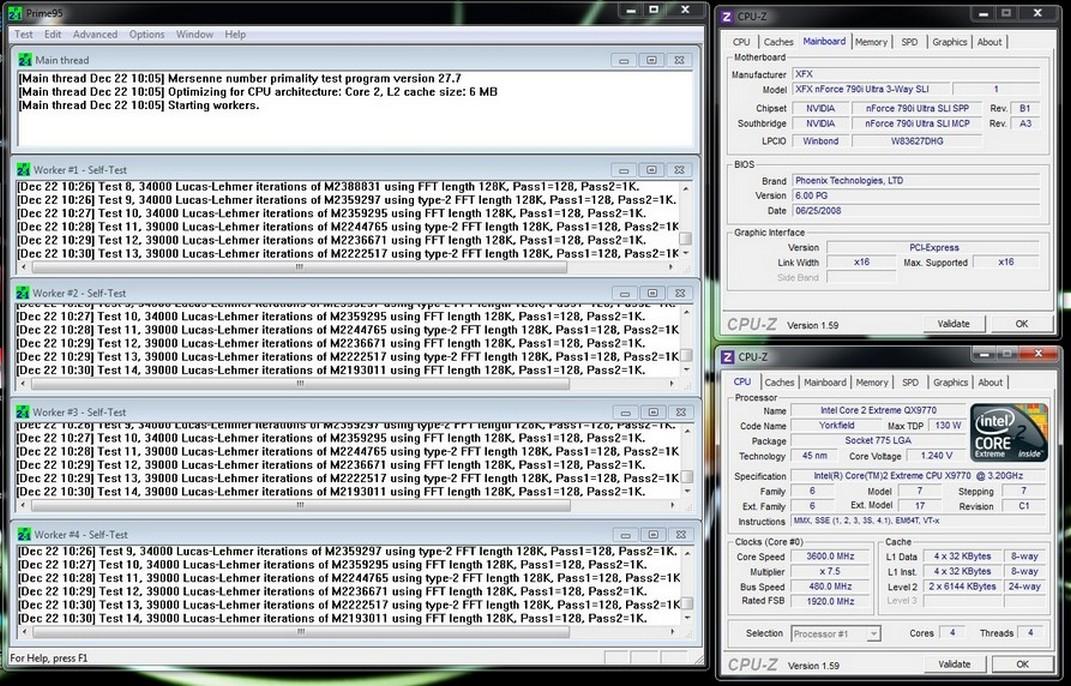This screenshot has height=686, width=1071.
Task: Open Memory tab in lower CPU-Z window
Action: point(872,383)
